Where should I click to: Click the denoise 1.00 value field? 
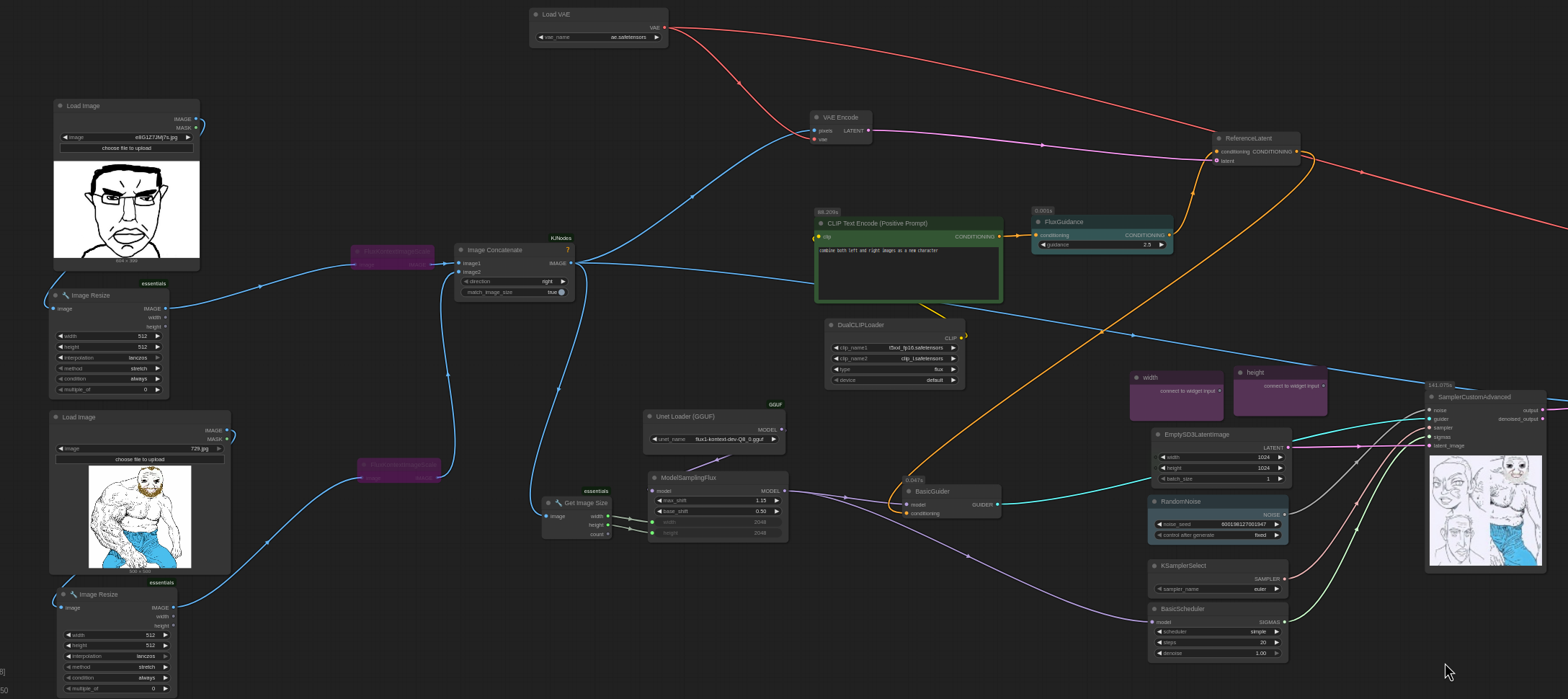[1218, 654]
